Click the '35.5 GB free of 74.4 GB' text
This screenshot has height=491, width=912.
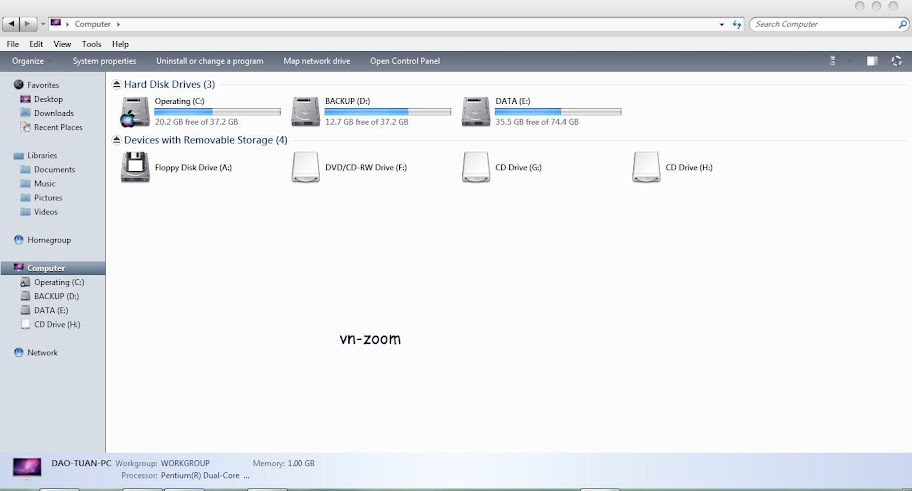click(537, 122)
